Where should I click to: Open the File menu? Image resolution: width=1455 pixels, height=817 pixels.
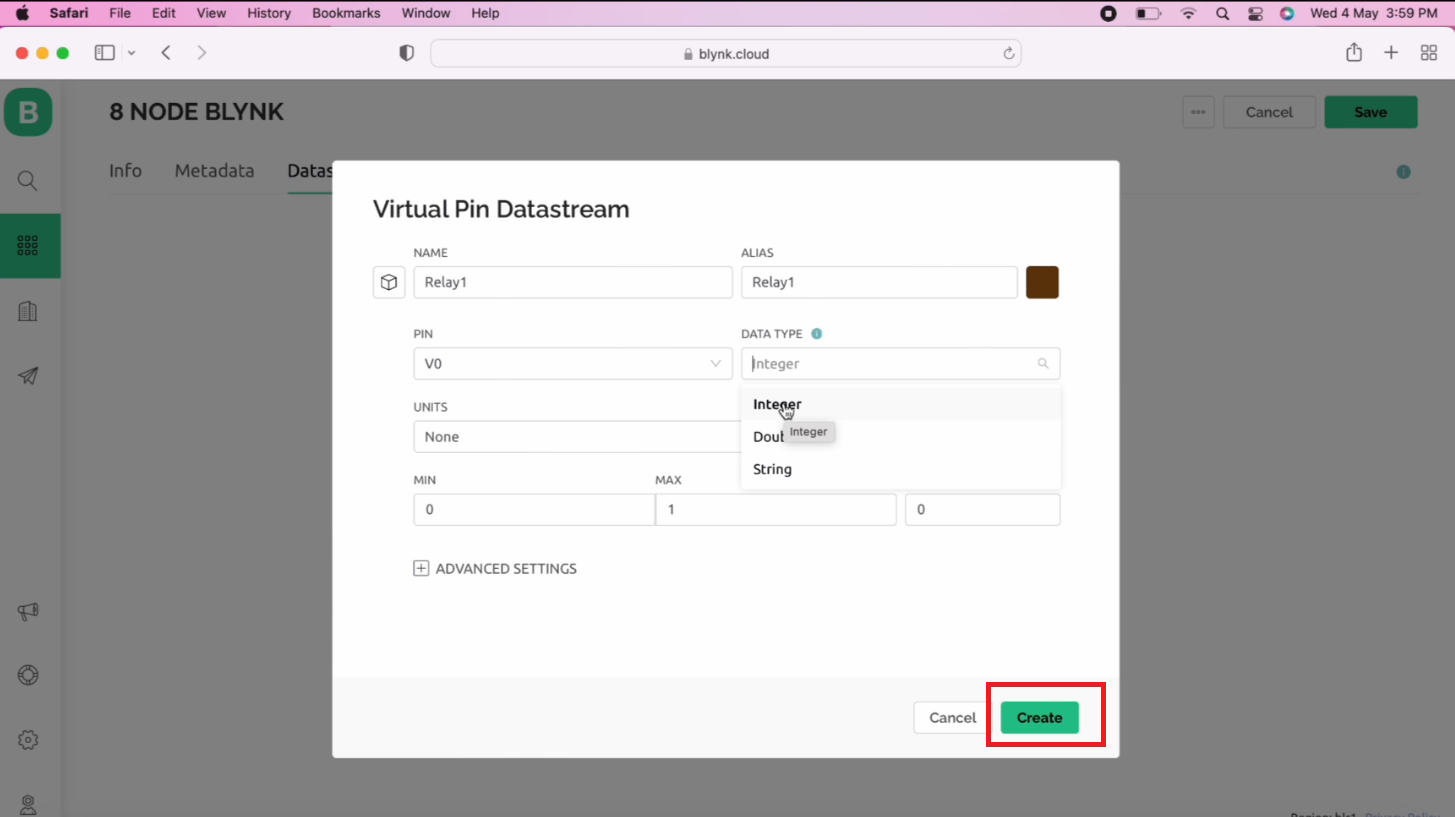click(x=120, y=13)
